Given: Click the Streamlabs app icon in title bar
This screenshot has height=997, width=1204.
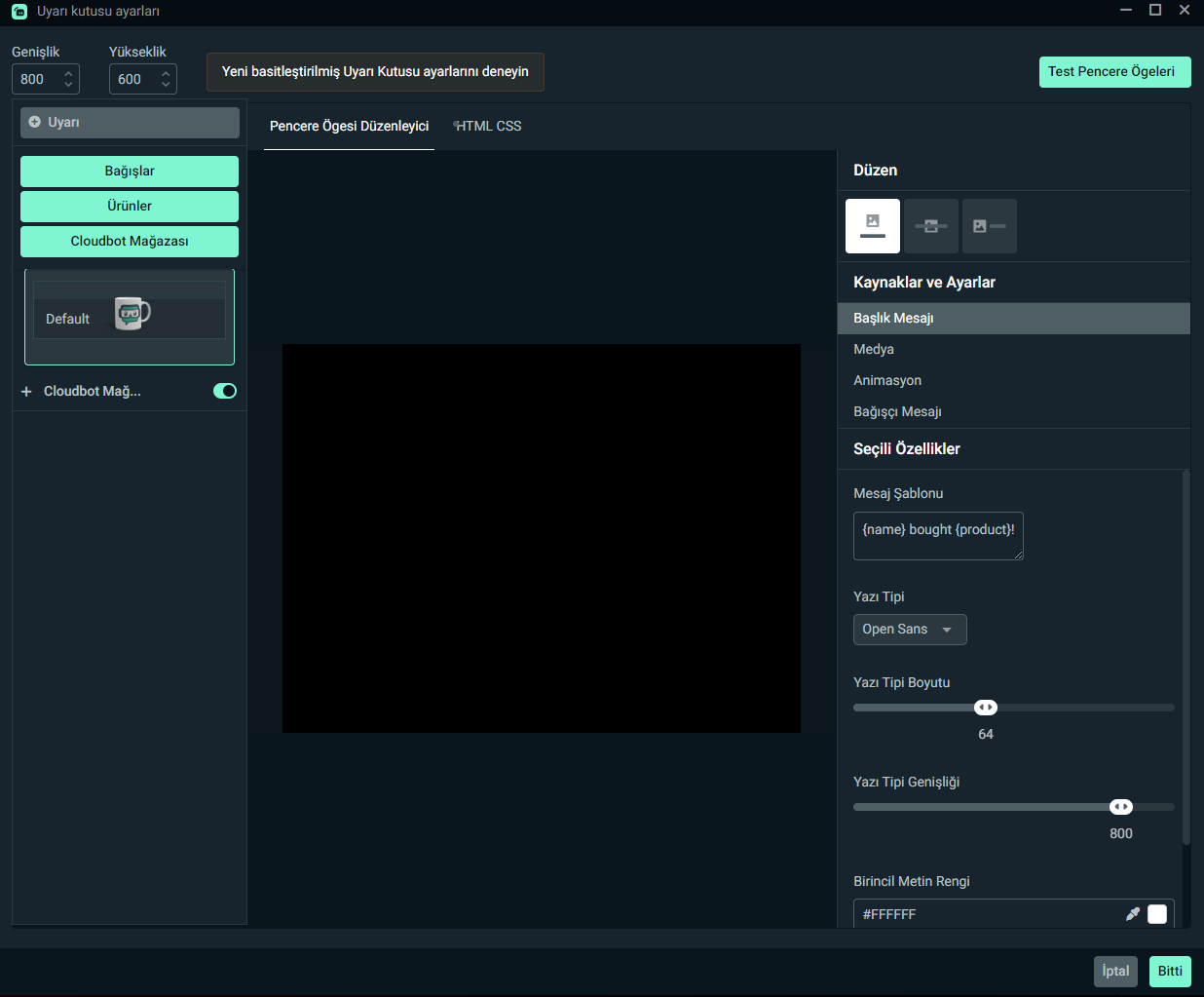Looking at the screenshot, I should (19, 11).
